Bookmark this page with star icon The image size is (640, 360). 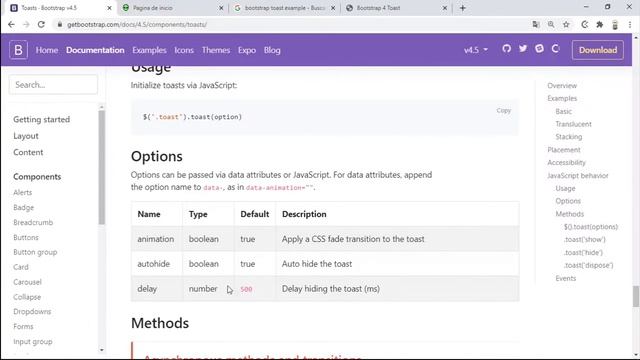tap(566, 24)
